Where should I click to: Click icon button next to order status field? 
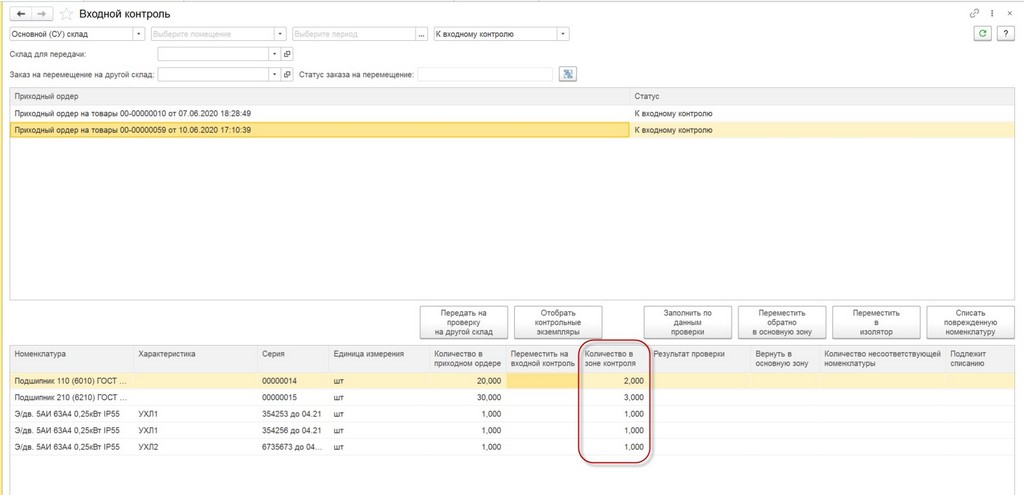(x=568, y=74)
